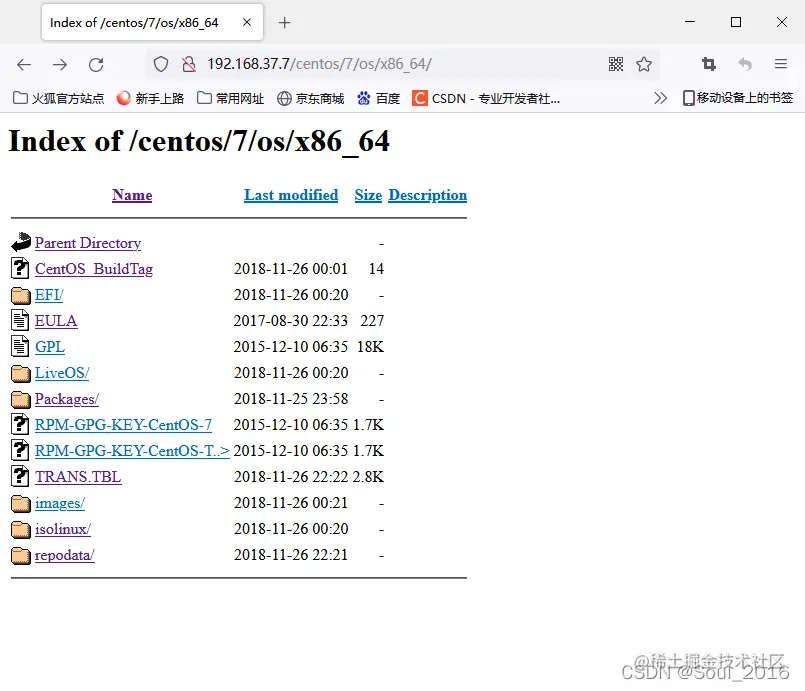Maximize the browser window
The width and height of the screenshot is (805, 691).
[x=736, y=22]
